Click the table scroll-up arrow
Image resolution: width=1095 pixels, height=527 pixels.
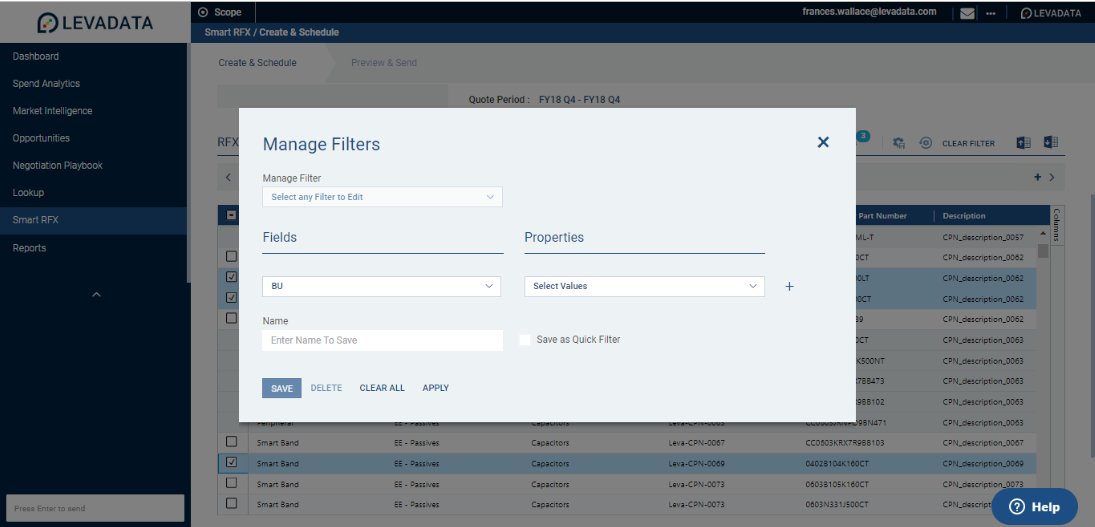click(1043, 232)
